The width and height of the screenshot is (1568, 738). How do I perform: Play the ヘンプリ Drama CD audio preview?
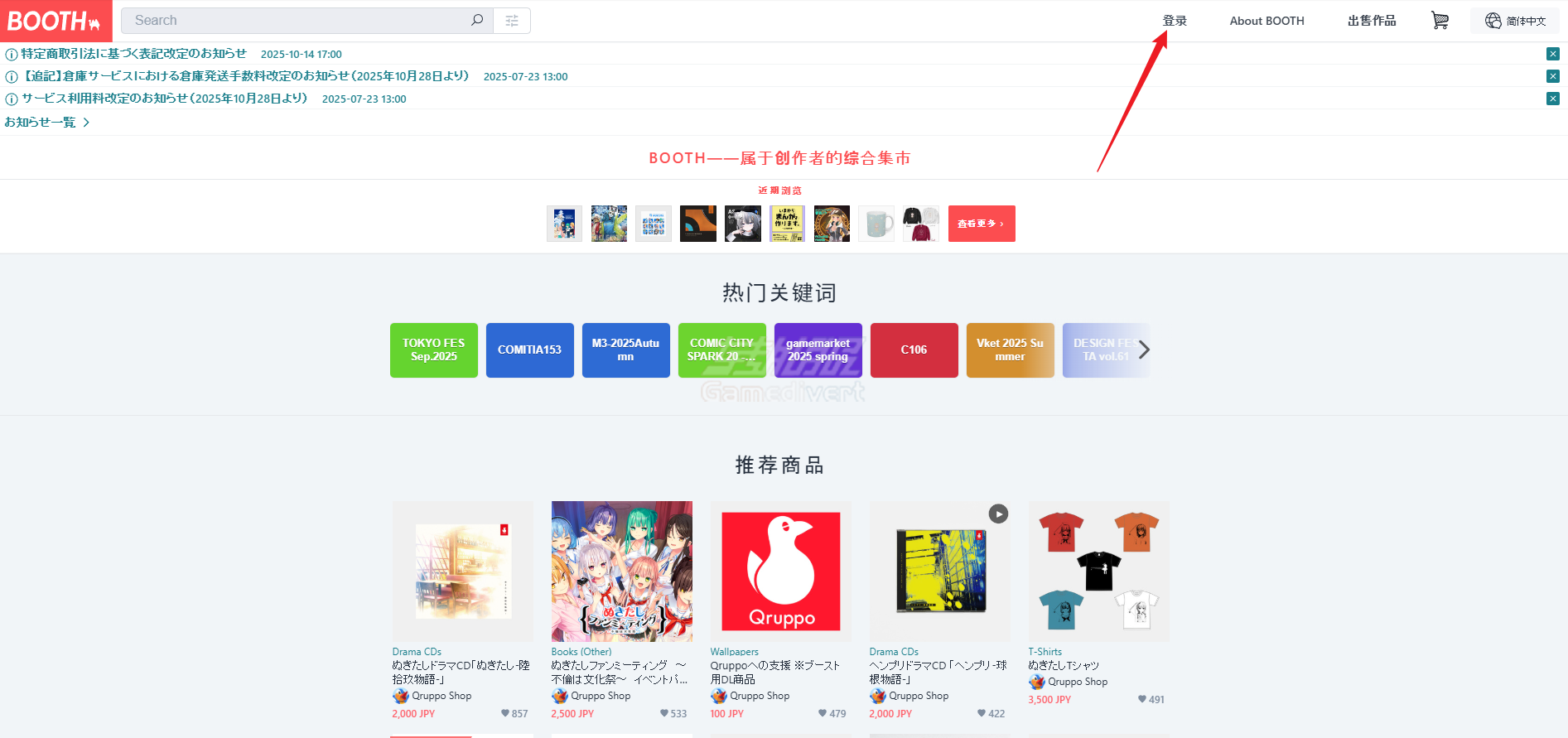coord(998,514)
